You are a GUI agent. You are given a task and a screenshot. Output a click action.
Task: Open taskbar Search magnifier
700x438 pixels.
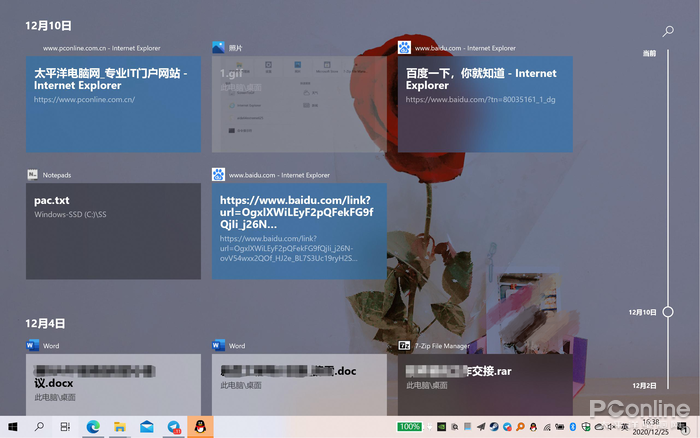coord(39,427)
